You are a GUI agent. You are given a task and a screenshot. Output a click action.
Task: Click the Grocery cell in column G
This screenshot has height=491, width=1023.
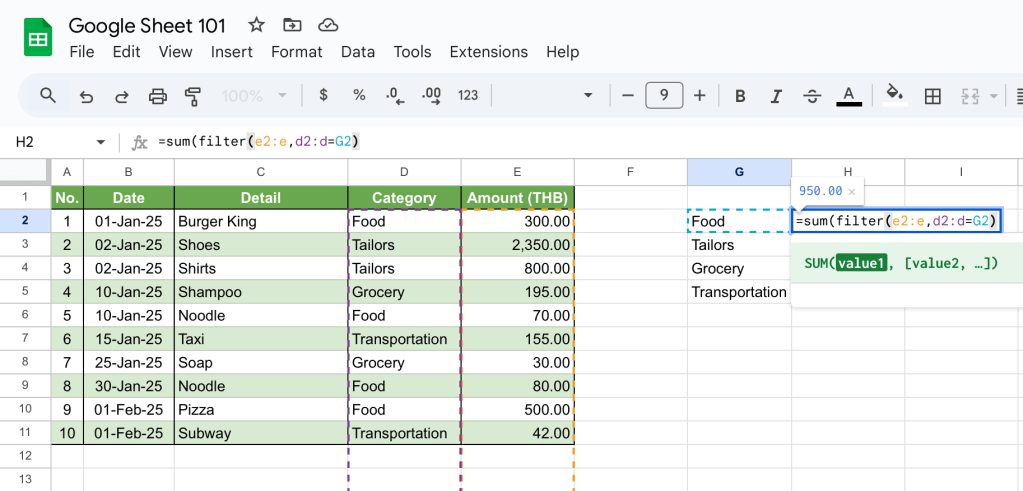coord(739,269)
